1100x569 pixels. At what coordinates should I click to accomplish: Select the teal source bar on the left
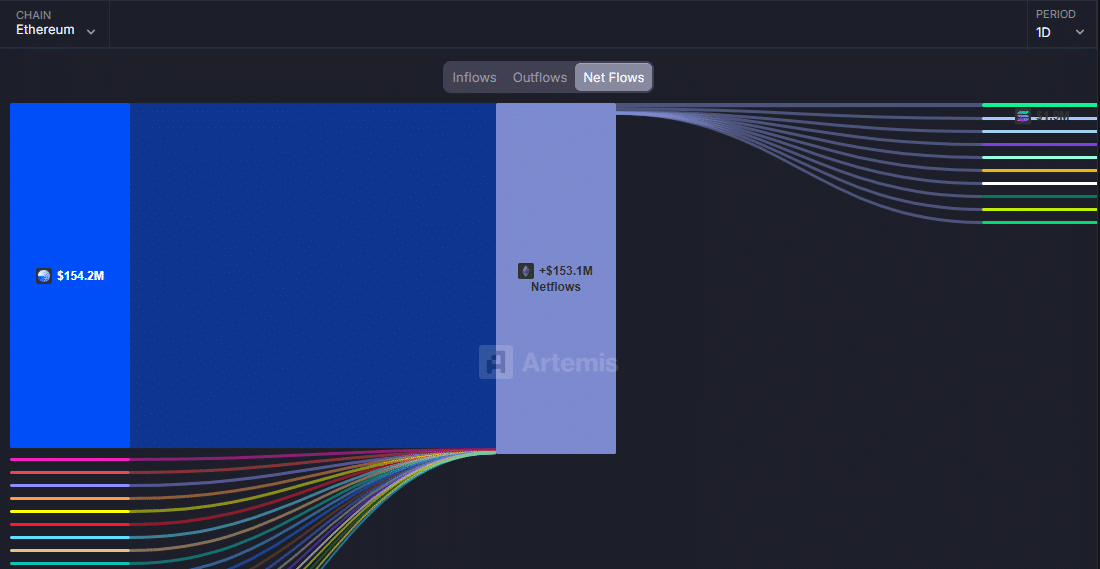tap(70, 563)
